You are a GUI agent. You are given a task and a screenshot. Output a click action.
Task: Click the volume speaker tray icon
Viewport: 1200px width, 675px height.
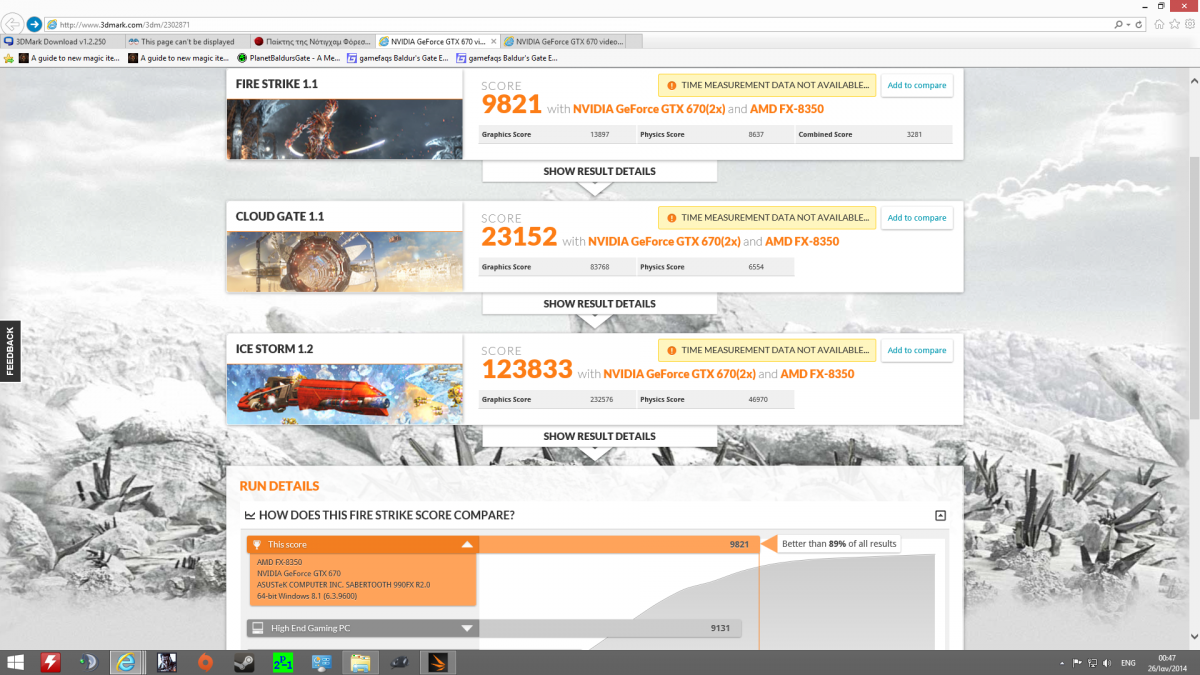(x=1107, y=662)
